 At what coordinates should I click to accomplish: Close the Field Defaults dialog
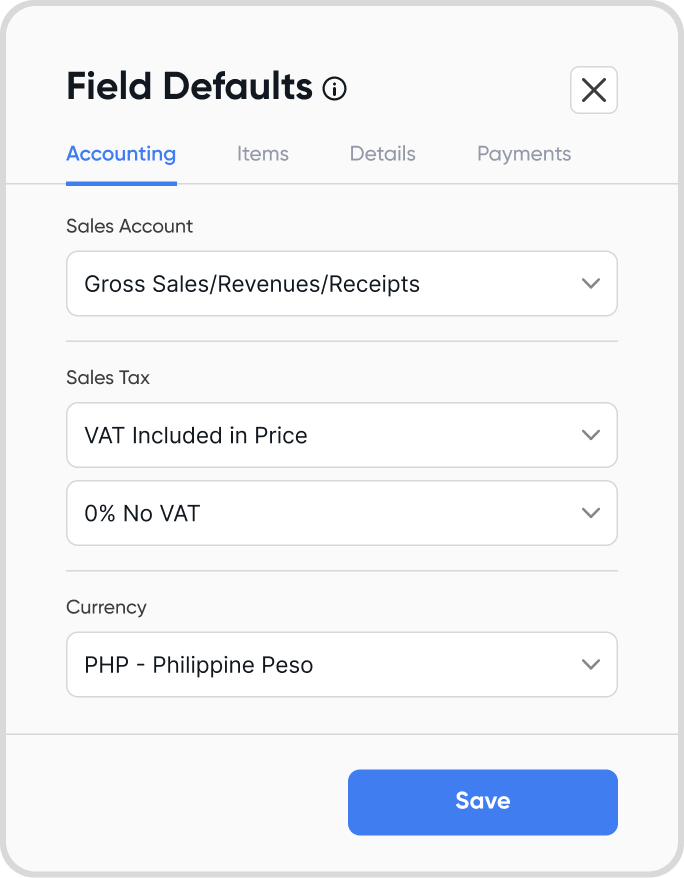(593, 90)
